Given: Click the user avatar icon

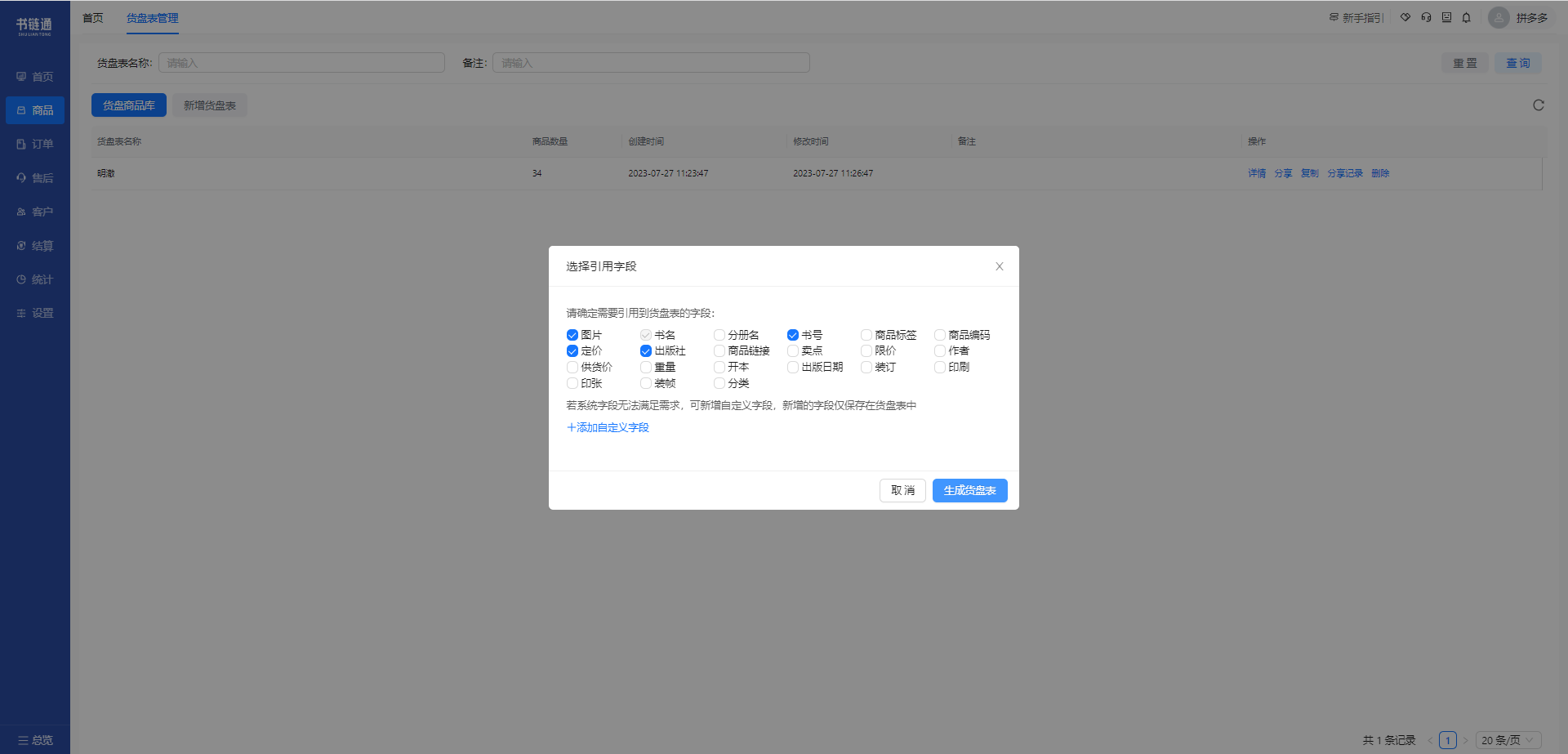Looking at the screenshot, I should [1499, 18].
